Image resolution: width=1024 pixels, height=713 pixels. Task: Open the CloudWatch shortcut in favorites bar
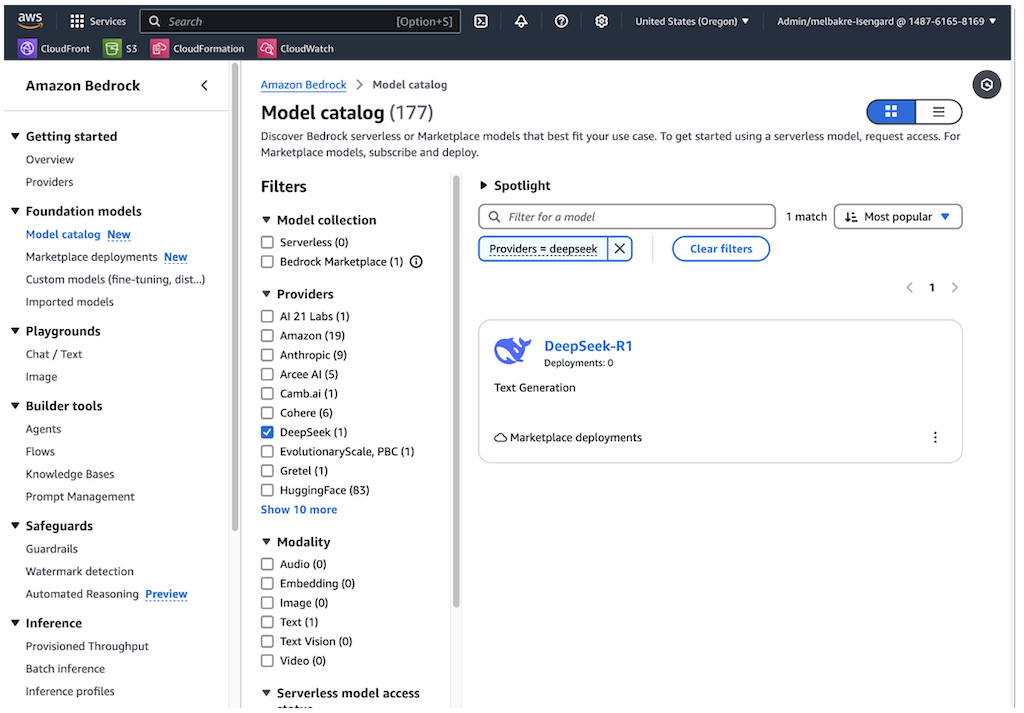(296, 48)
